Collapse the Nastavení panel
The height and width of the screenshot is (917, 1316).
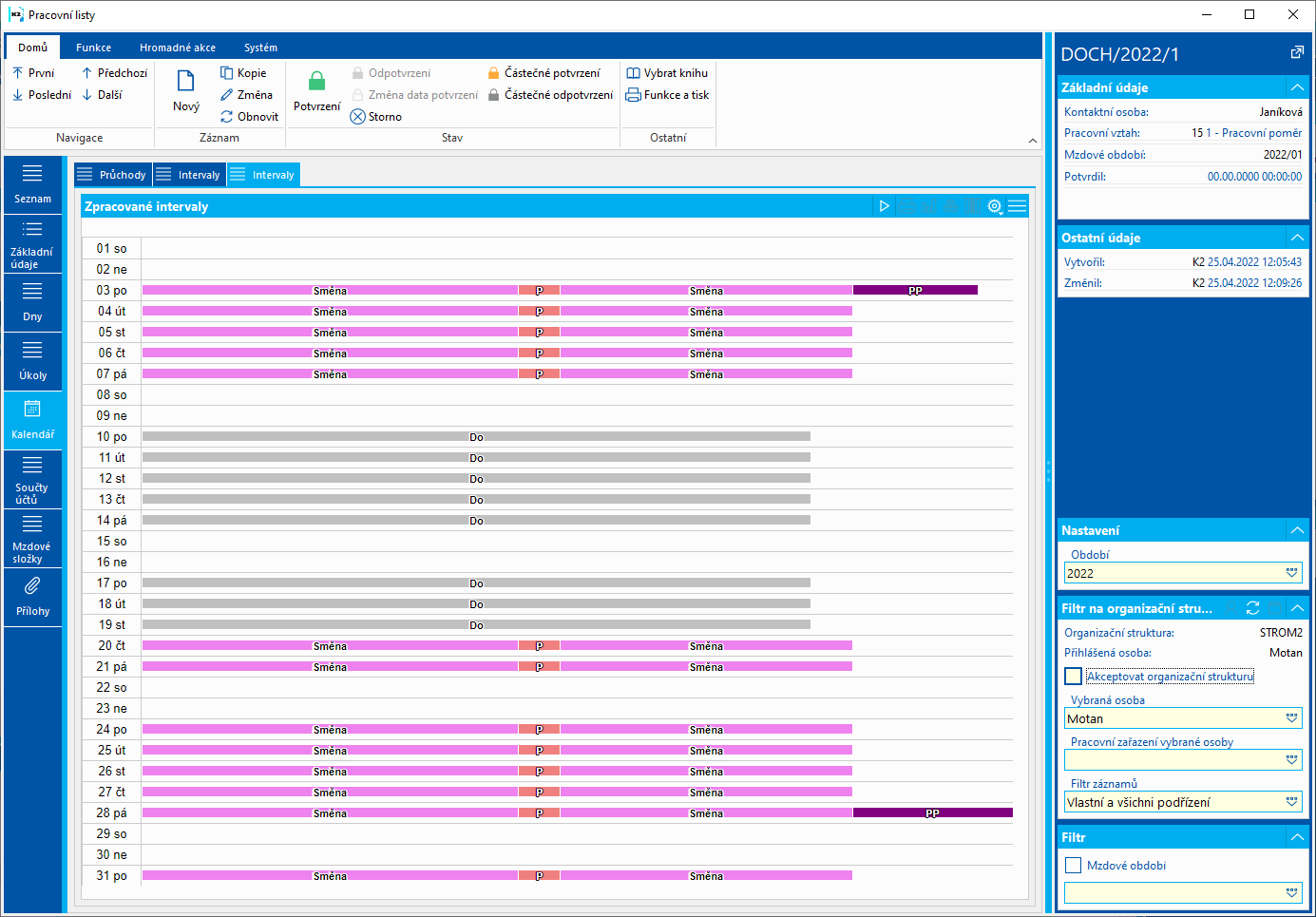(1297, 530)
